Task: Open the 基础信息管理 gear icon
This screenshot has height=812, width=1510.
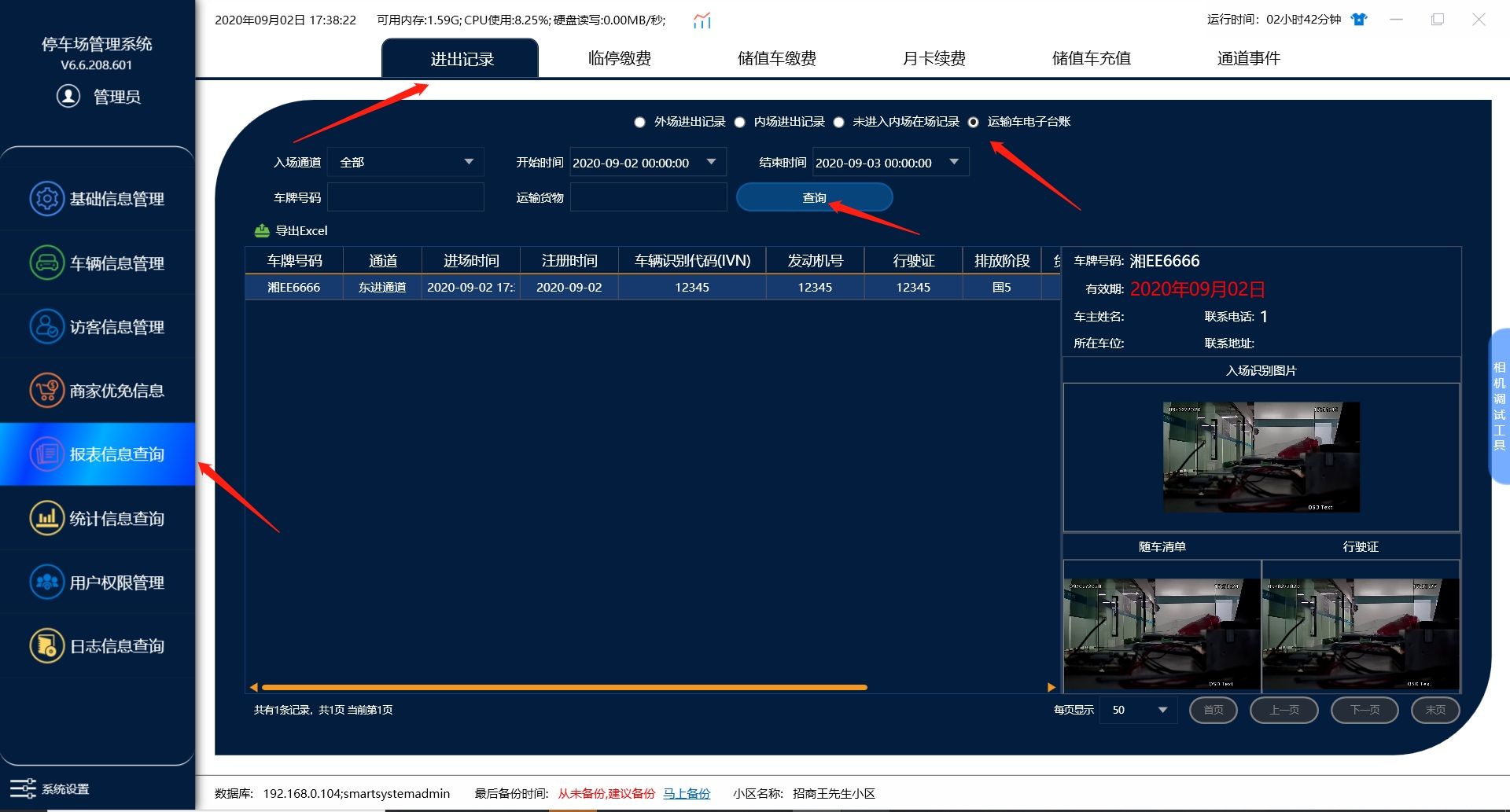Action: pos(47,199)
